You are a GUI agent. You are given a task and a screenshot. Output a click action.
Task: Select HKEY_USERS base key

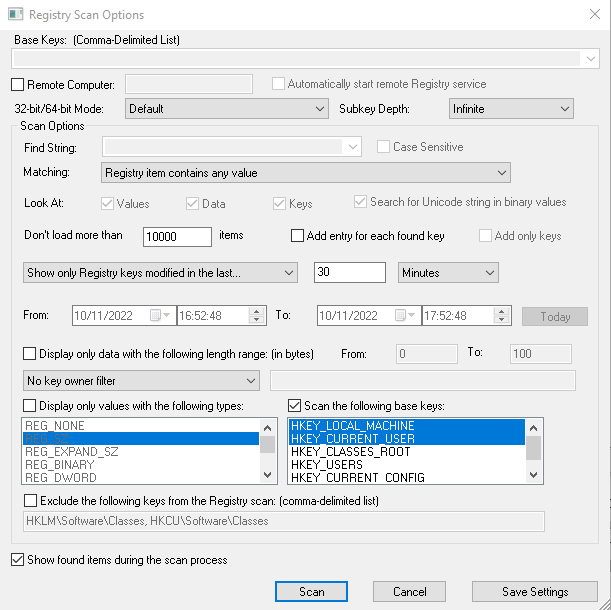(407, 465)
